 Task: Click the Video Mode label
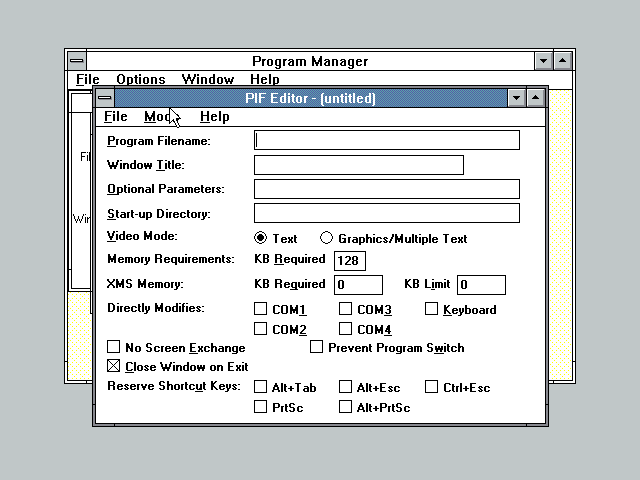[x=142, y=236]
